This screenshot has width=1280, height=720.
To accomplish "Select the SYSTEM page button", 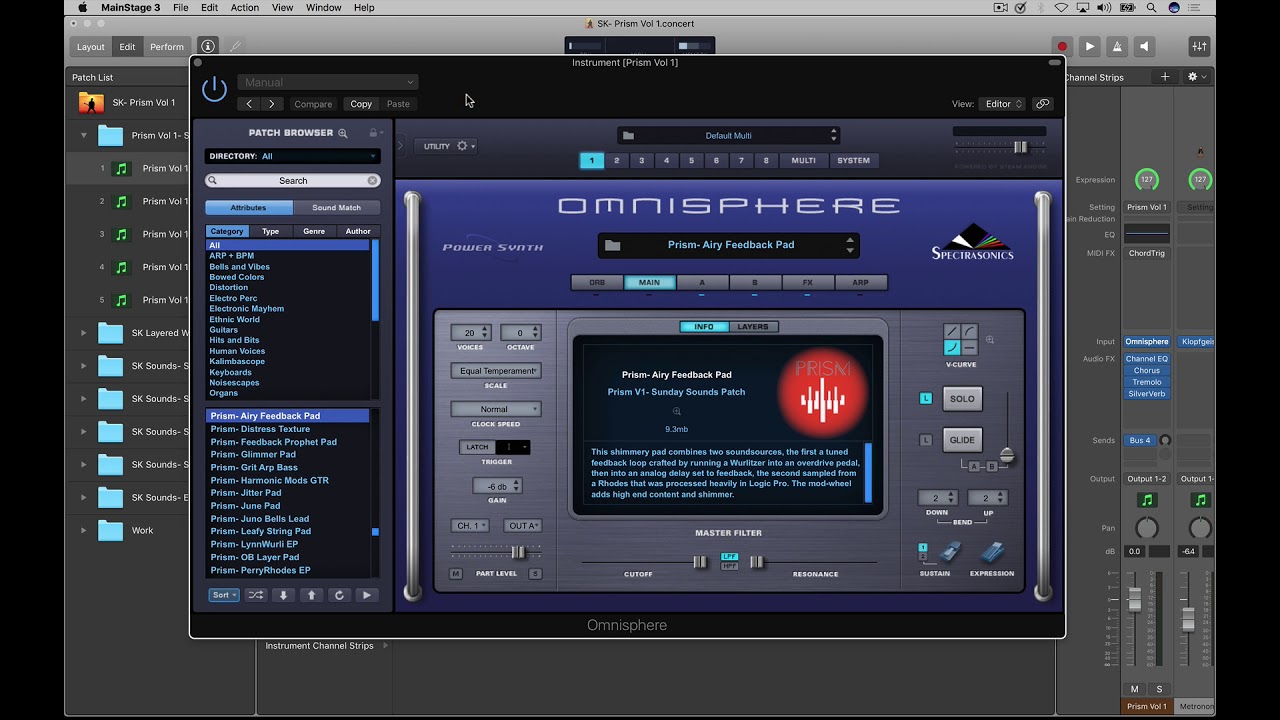I will tap(853, 160).
